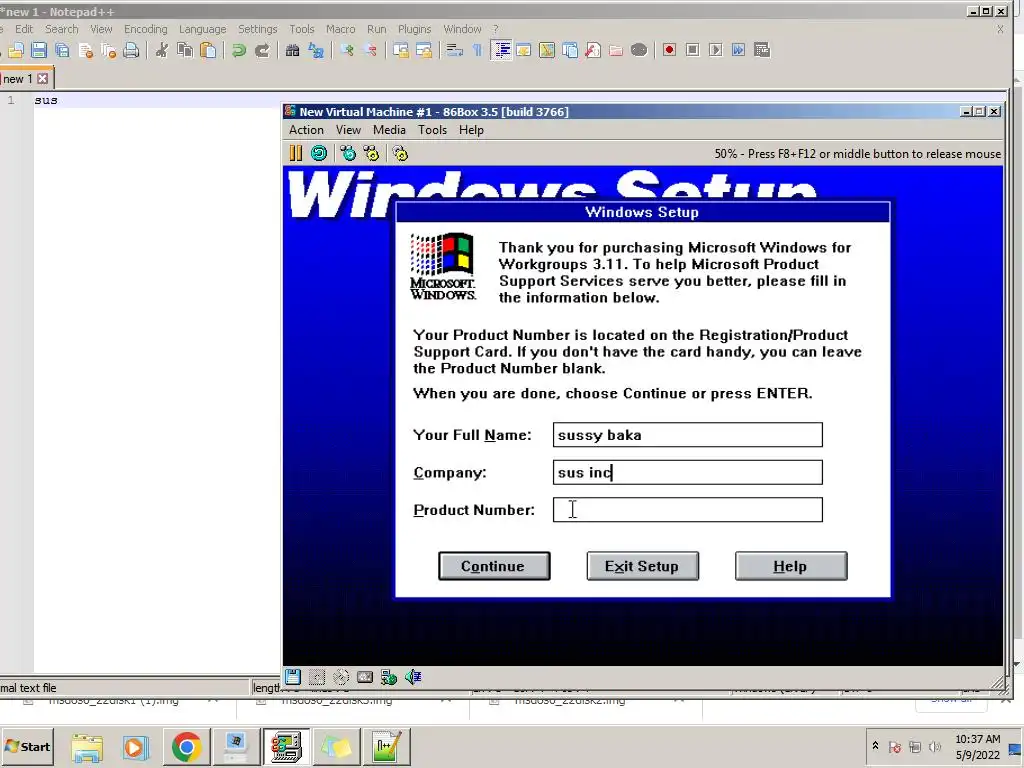Open the Help menu in 86Box
Screen dimensions: 1024x768
(x=471, y=130)
